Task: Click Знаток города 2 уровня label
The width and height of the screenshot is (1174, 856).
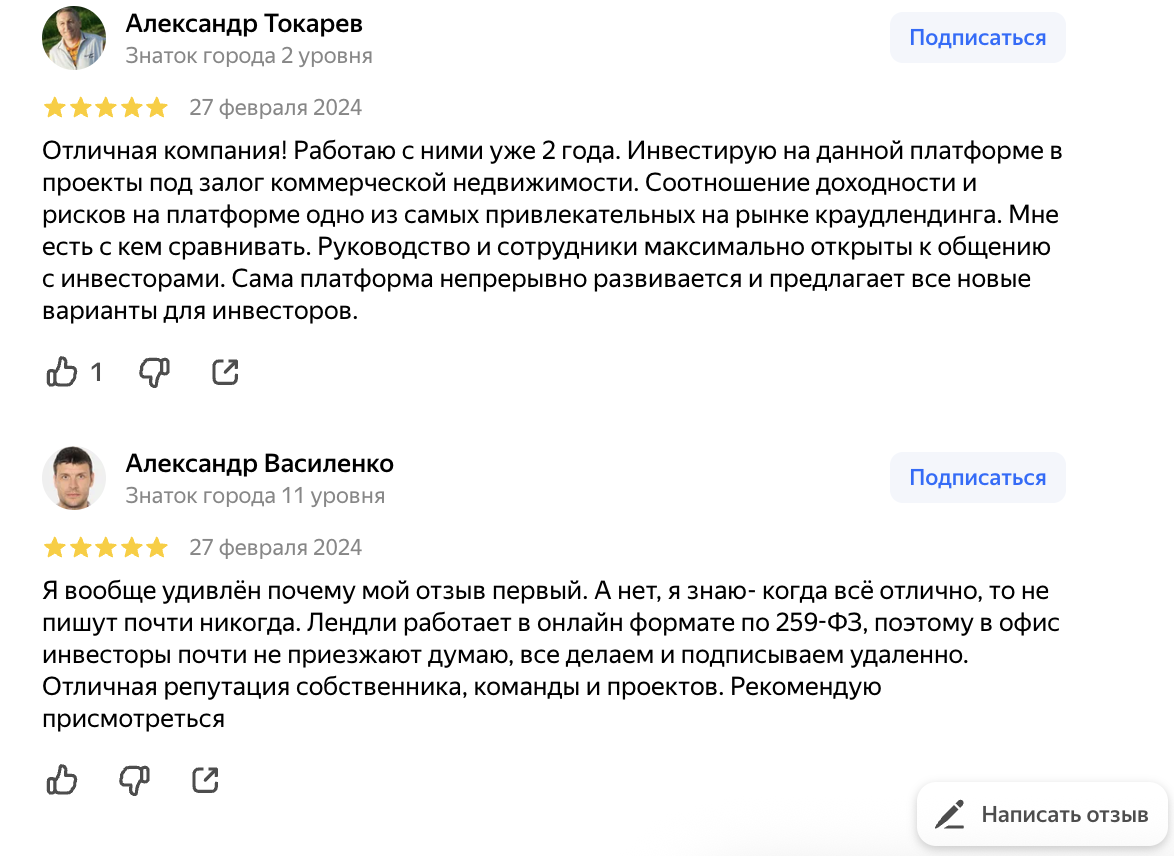Action: 249,56
